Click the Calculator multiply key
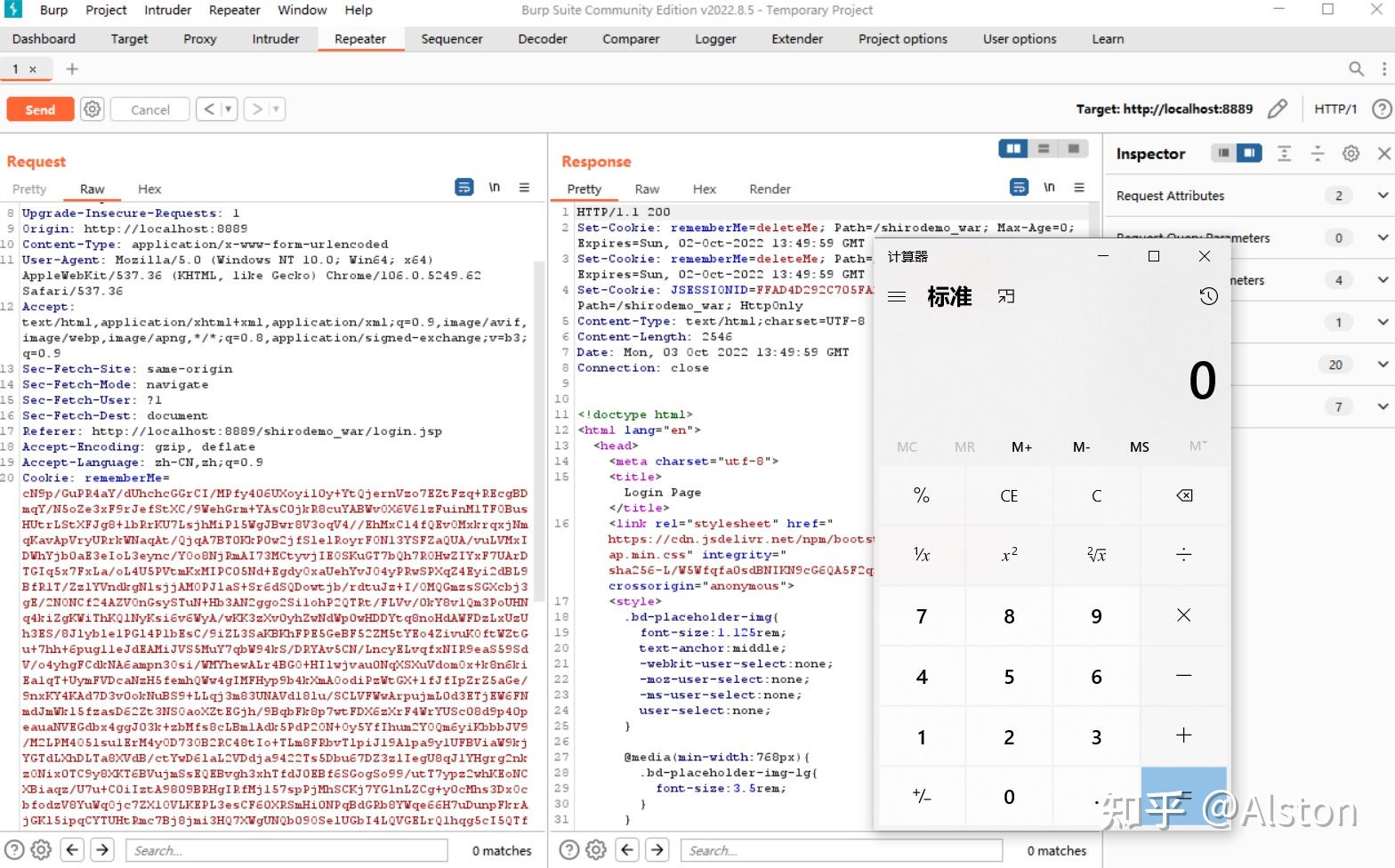This screenshot has width=1395, height=868. (x=1184, y=615)
